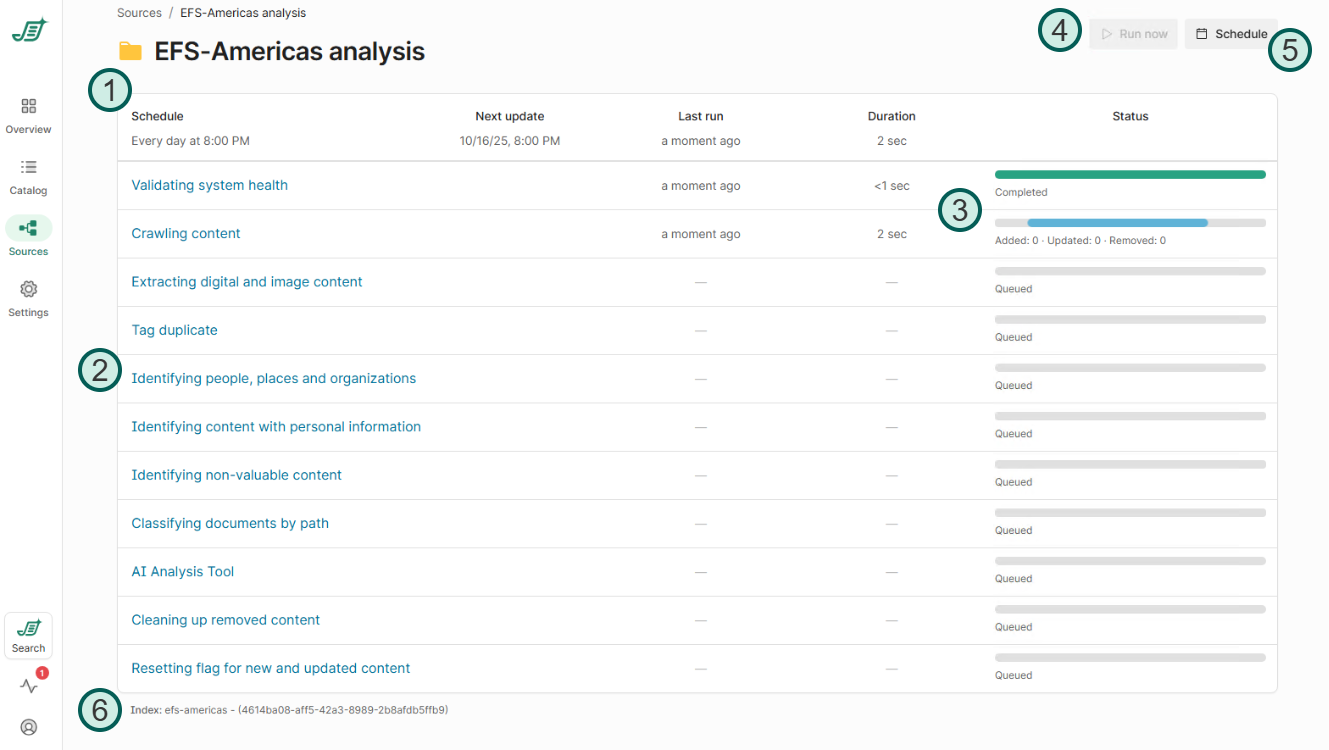Open the Validating system health task

[x=209, y=185]
